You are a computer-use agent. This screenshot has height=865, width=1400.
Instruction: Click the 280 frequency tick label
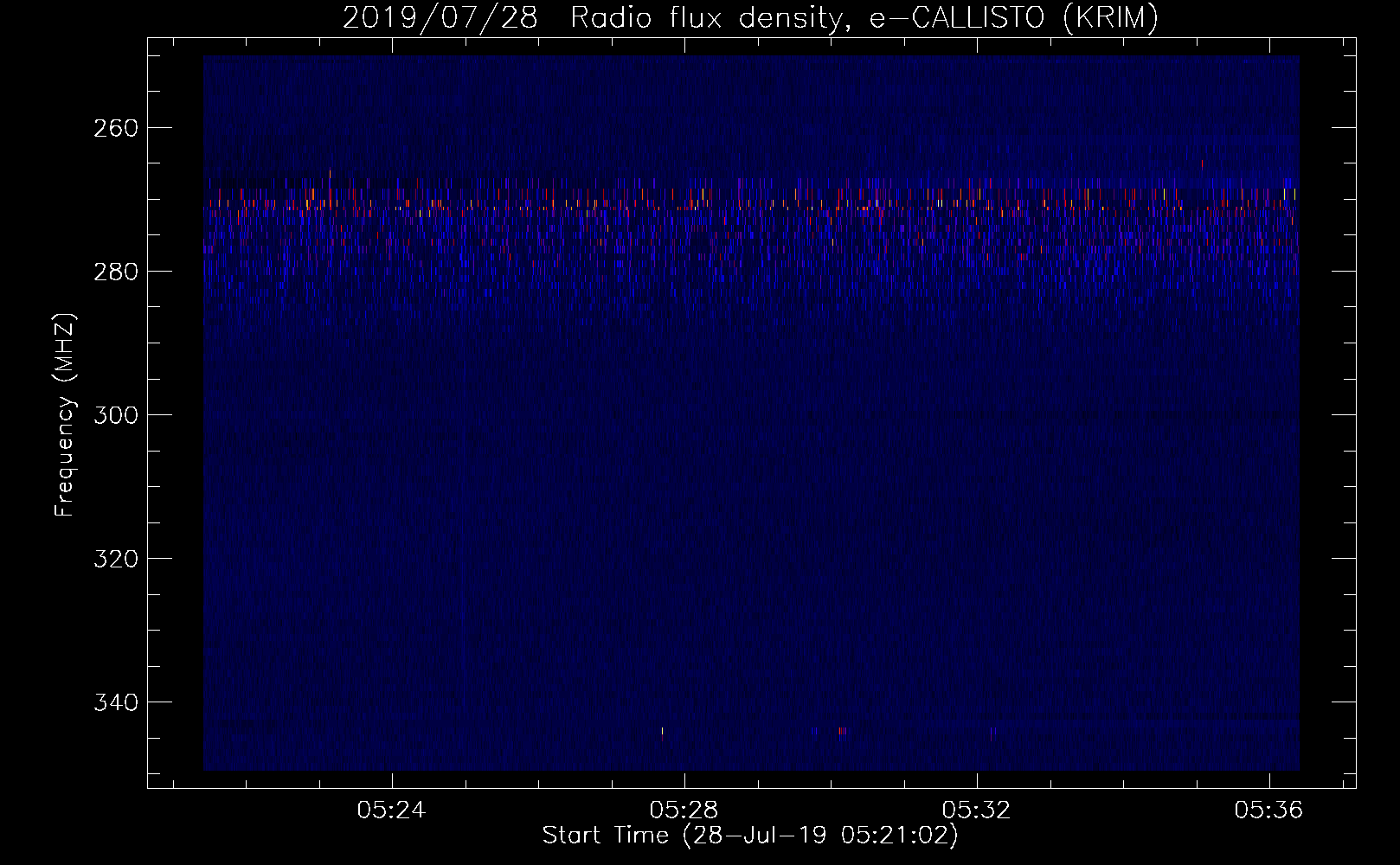click(115, 272)
